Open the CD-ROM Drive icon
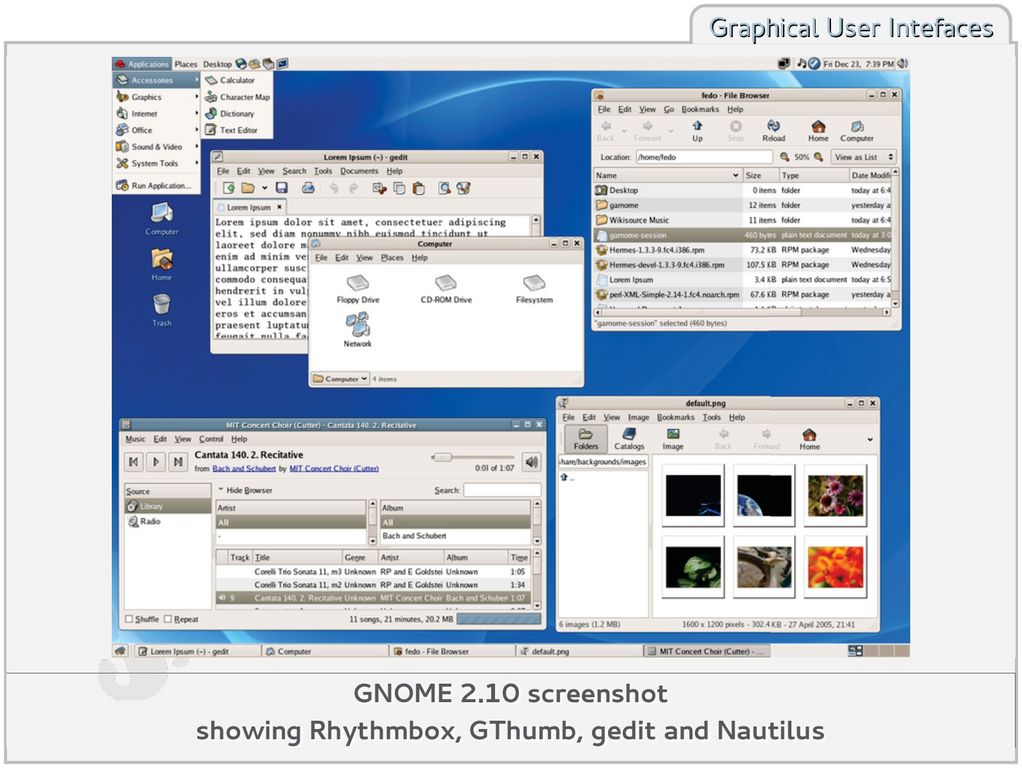 pyautogui.click(x=446, y=289)
